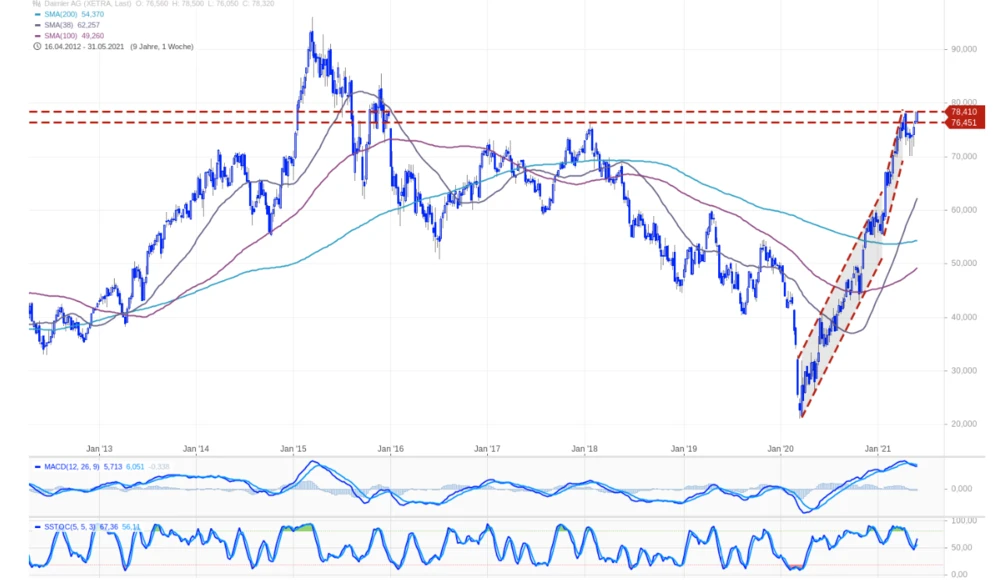Click the SSTOC legend color marker
This screenshot has height=585, width=1000.
(x=37, y=526)
